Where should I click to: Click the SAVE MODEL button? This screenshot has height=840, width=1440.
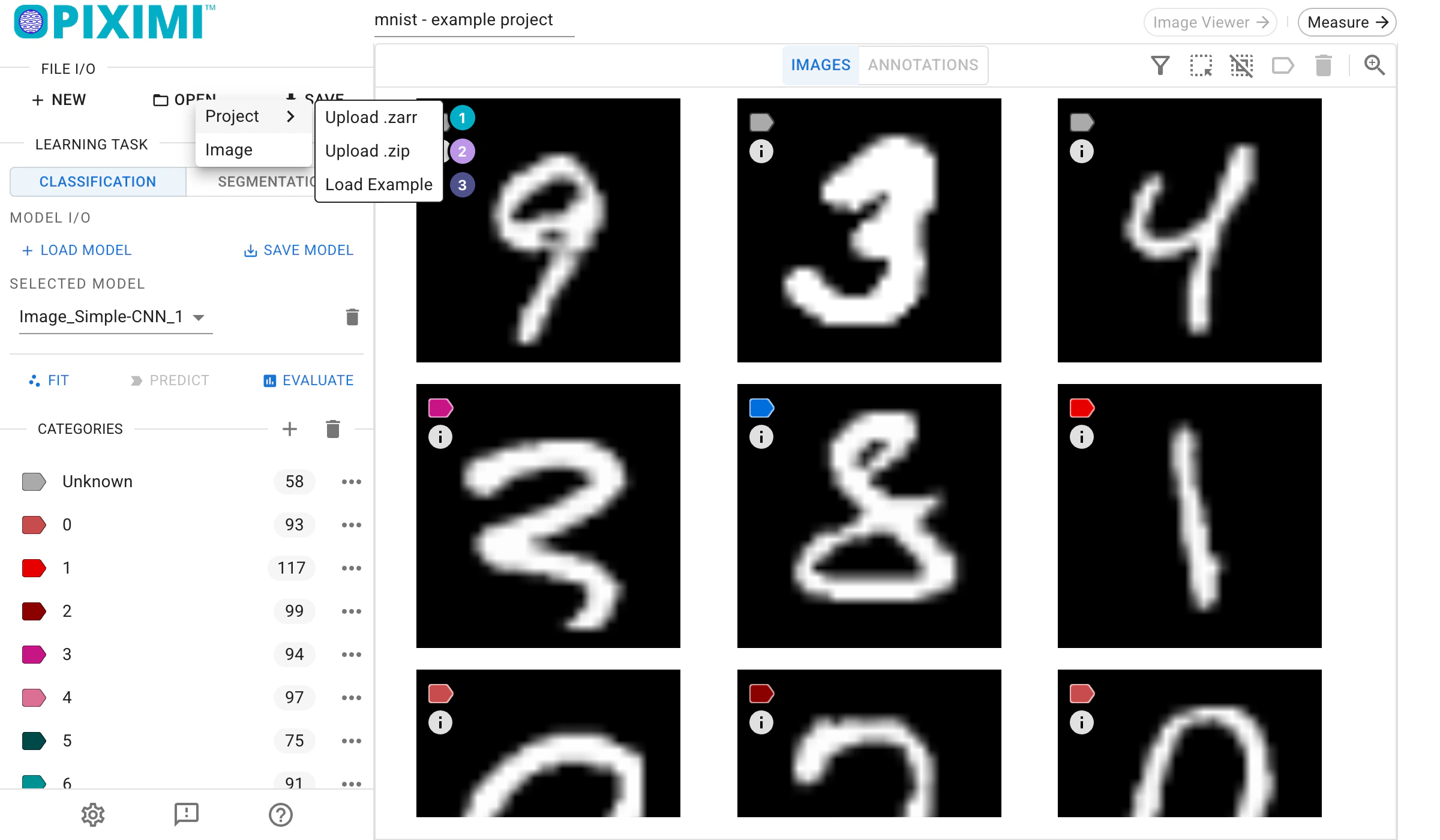pyautogui.click(x=299, y=250)
